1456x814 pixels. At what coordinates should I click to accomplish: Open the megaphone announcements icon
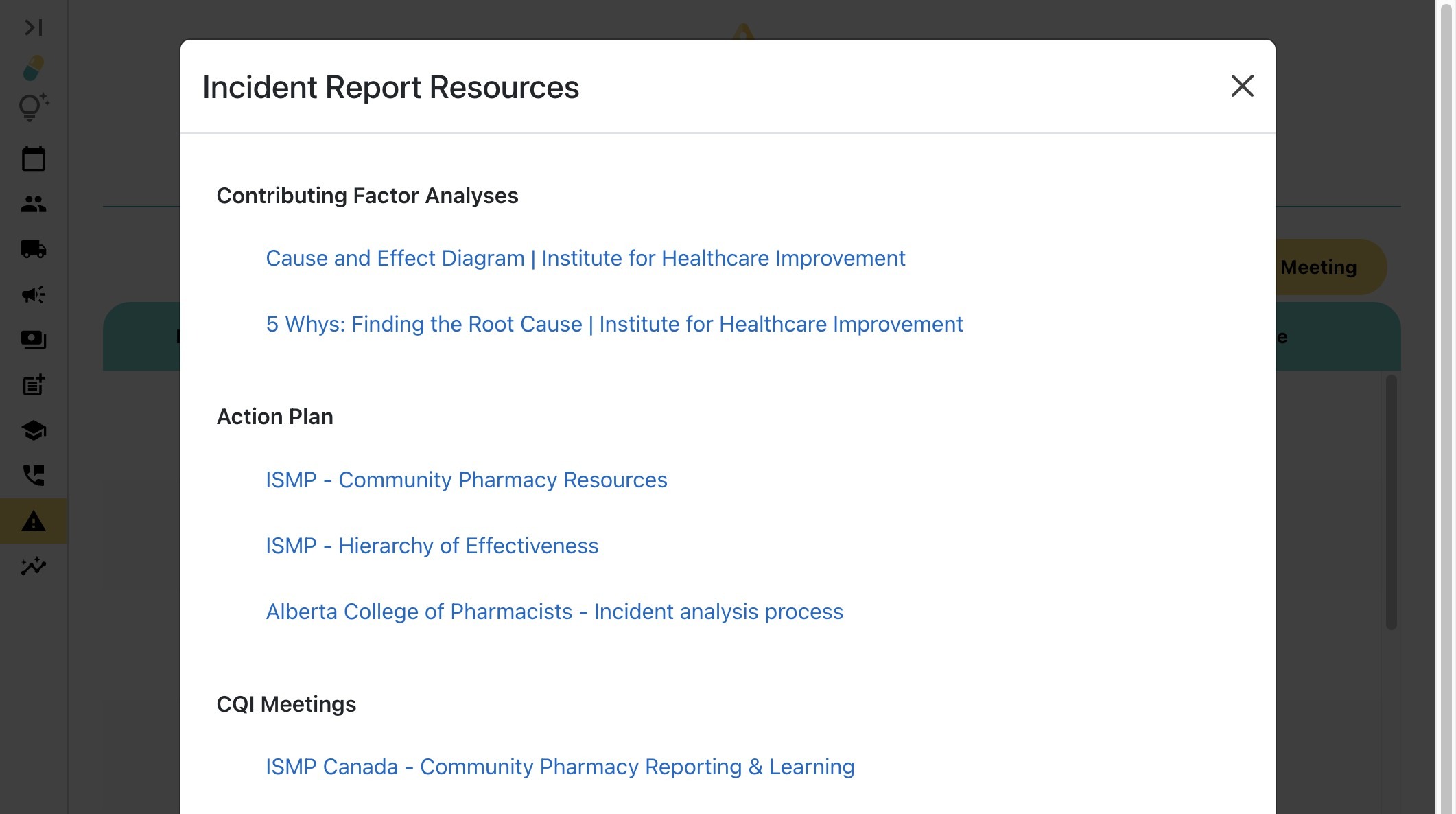[33, 294]
